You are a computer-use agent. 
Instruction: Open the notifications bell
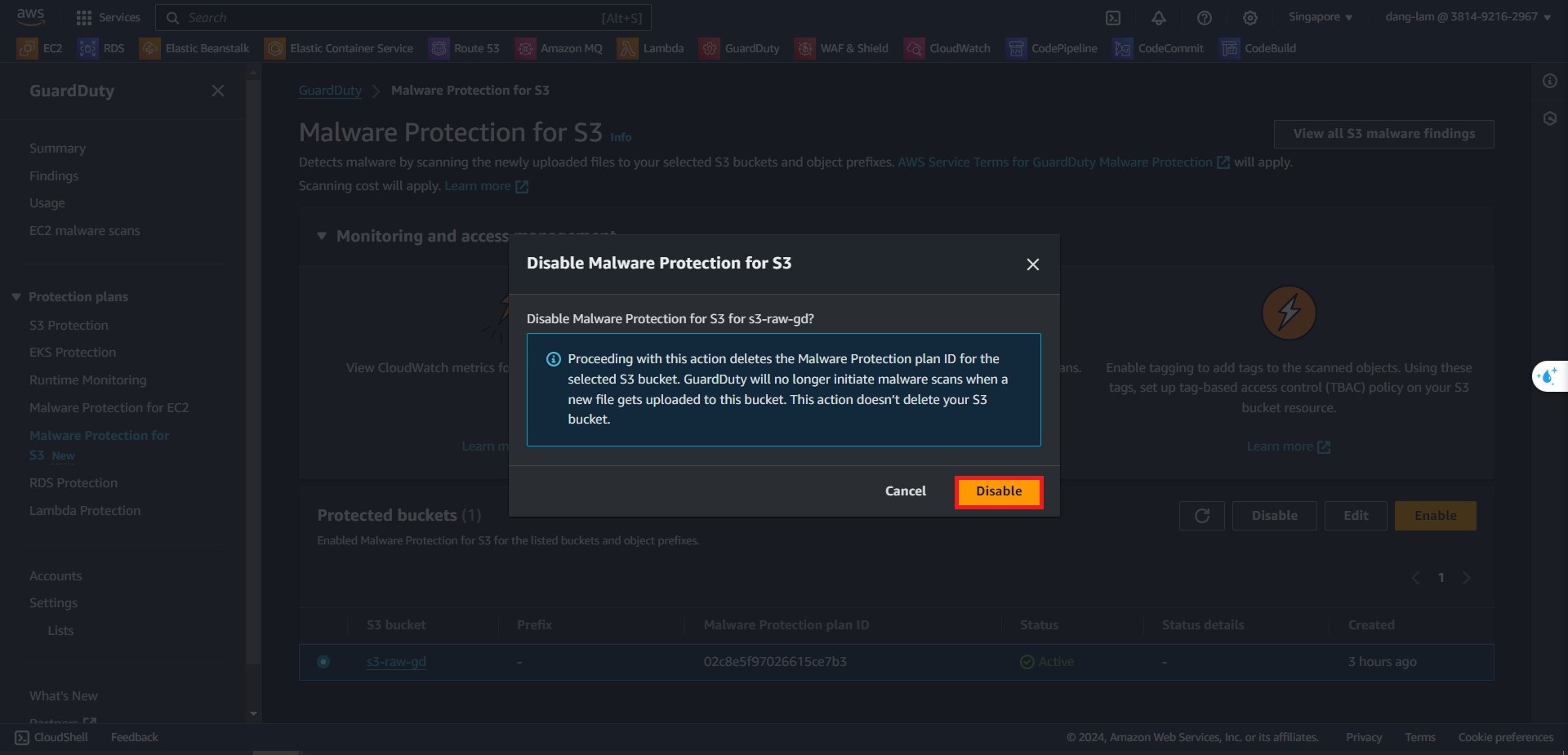click(1158, 18)
